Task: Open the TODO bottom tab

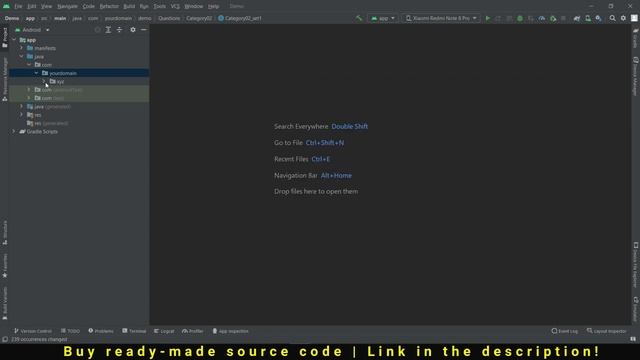Action: click(71, 331)
